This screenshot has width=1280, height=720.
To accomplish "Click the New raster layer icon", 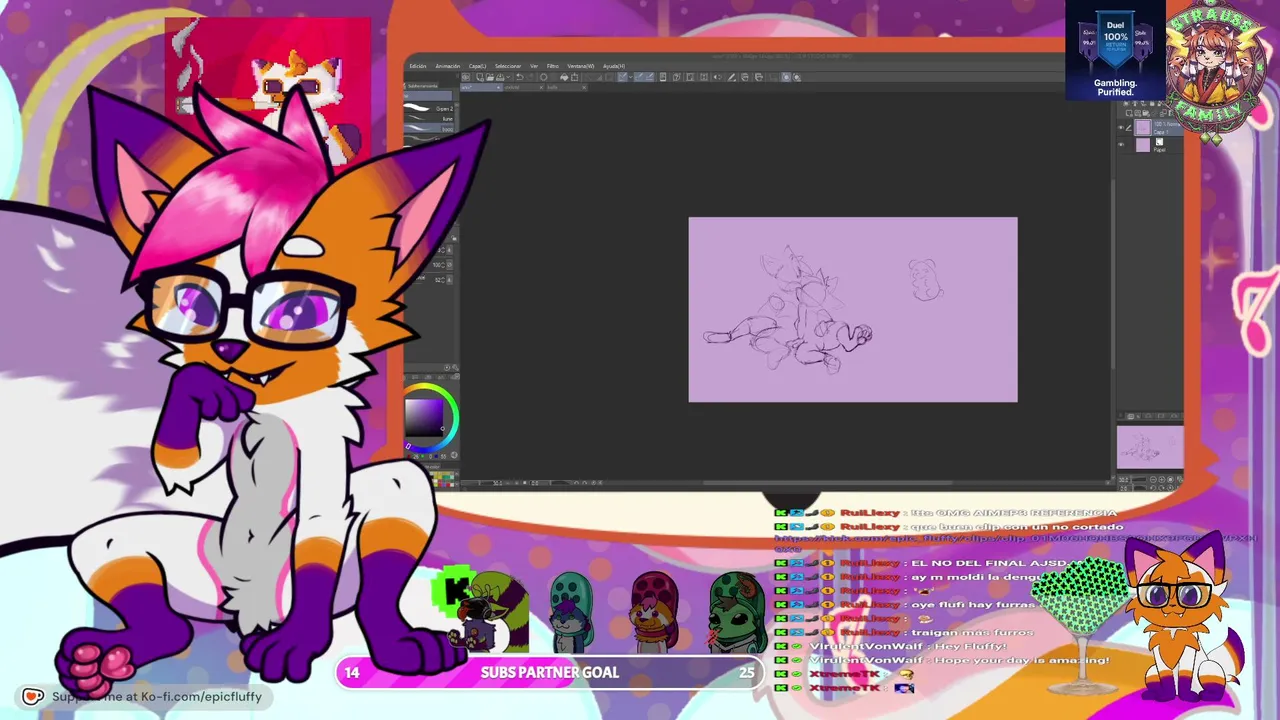I will [1129, 113].
